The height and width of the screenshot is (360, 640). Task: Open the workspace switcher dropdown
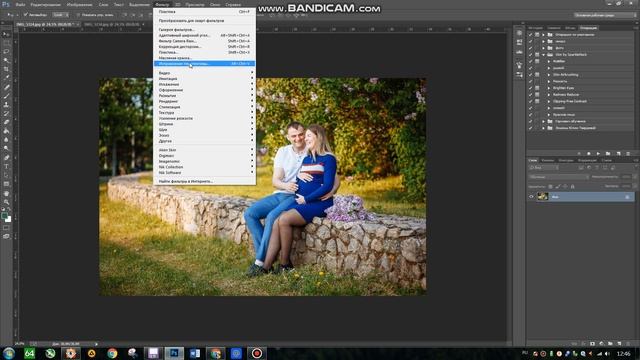pyautogui.click(x=605, y=15)
